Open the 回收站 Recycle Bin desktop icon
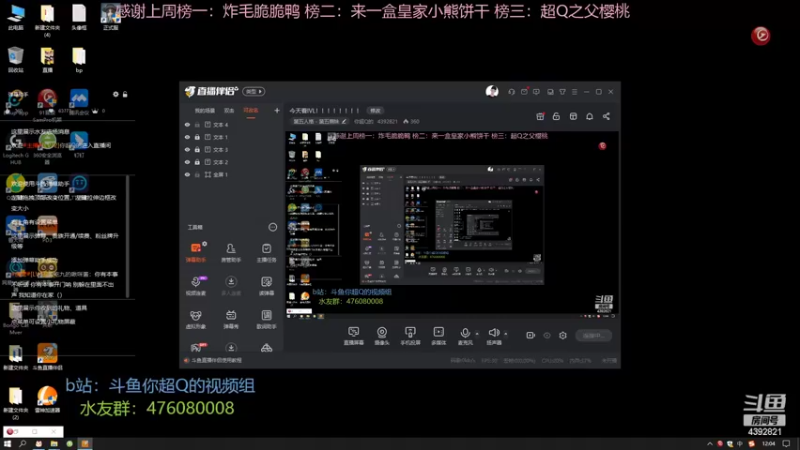 click(x=16, y=59)
